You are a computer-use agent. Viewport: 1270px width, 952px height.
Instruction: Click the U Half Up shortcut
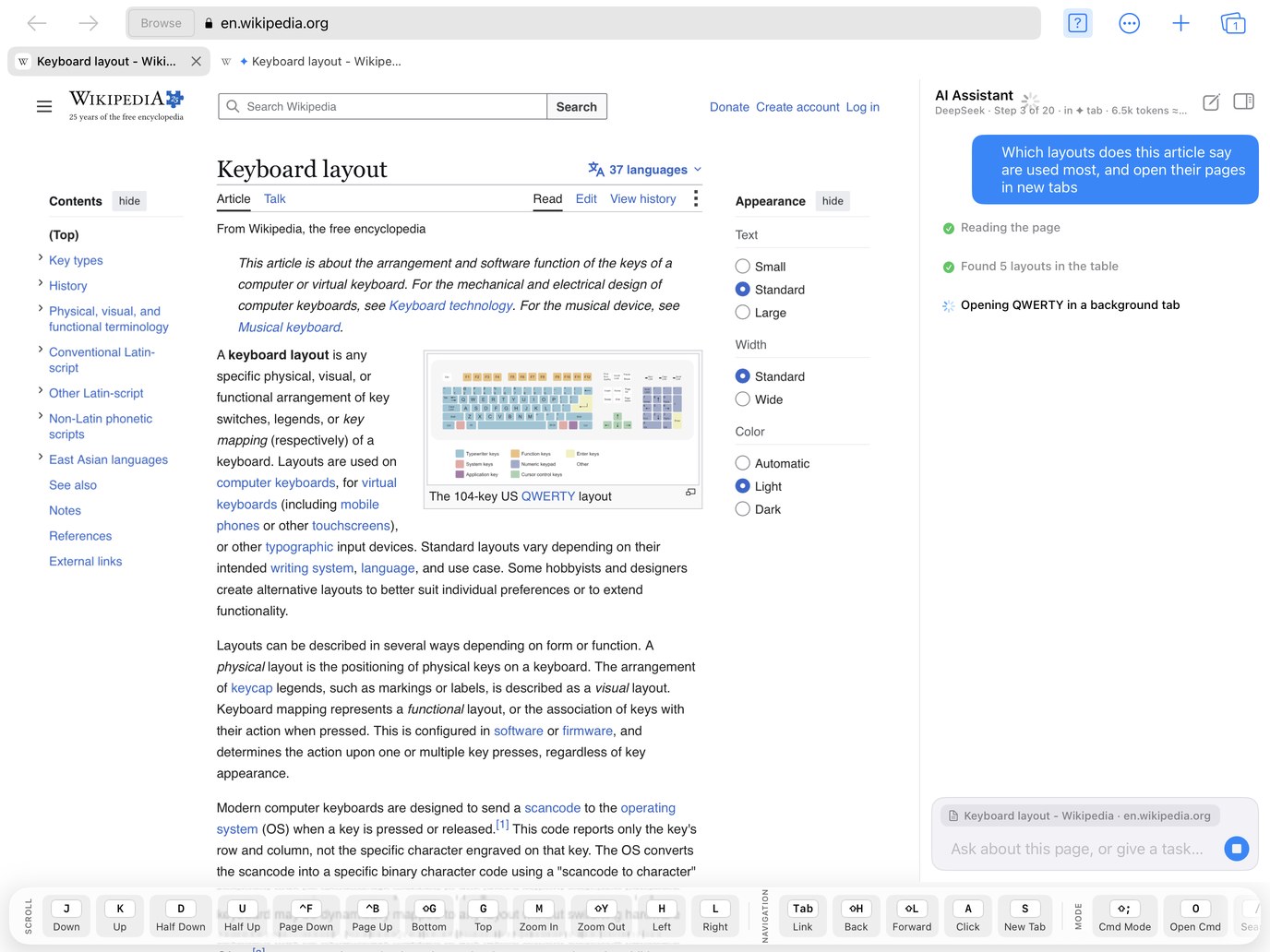(243, 916)
